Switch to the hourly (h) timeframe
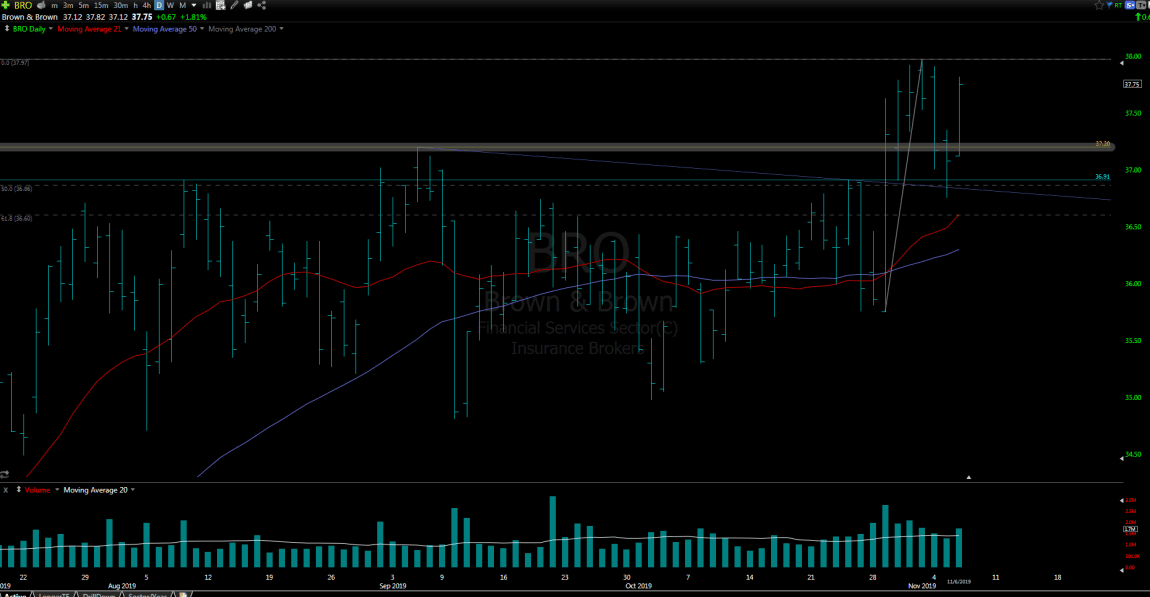Viewport: 1150px width, 597px height. click(x=135, y=5)
